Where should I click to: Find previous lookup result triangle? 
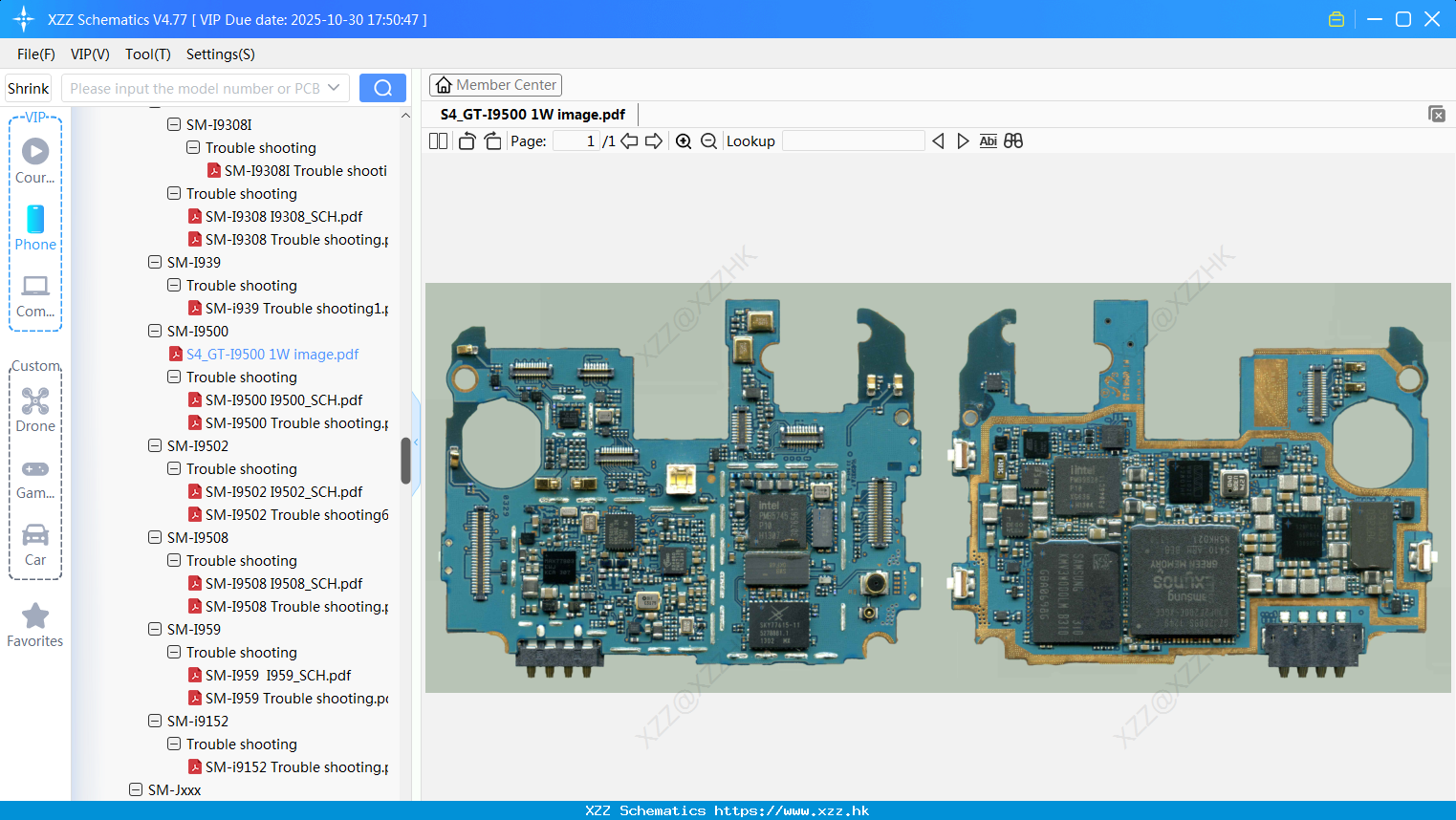click(938, 140)
